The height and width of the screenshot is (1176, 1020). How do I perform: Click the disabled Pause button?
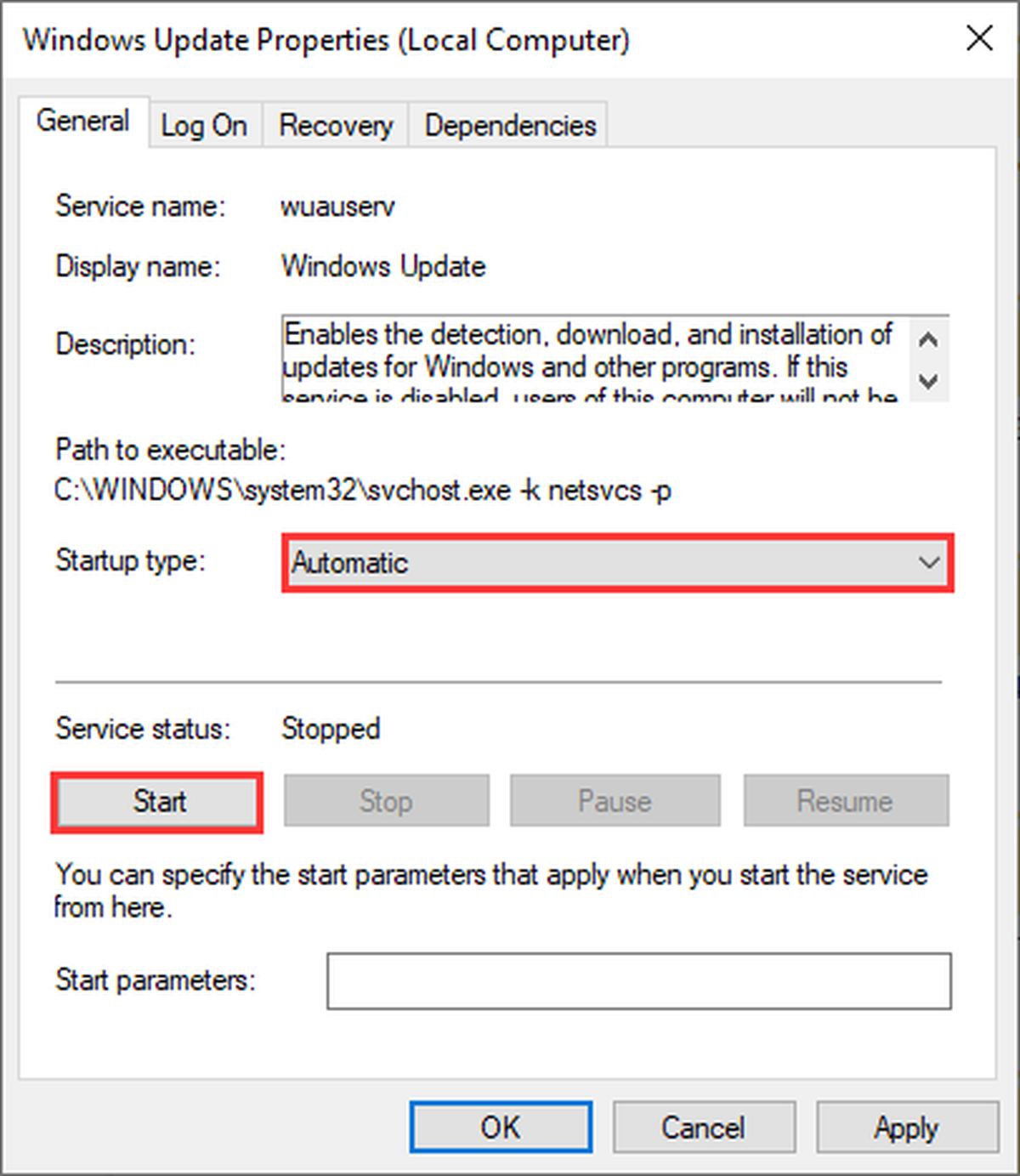pyautogui.click(x=615, y=801)
